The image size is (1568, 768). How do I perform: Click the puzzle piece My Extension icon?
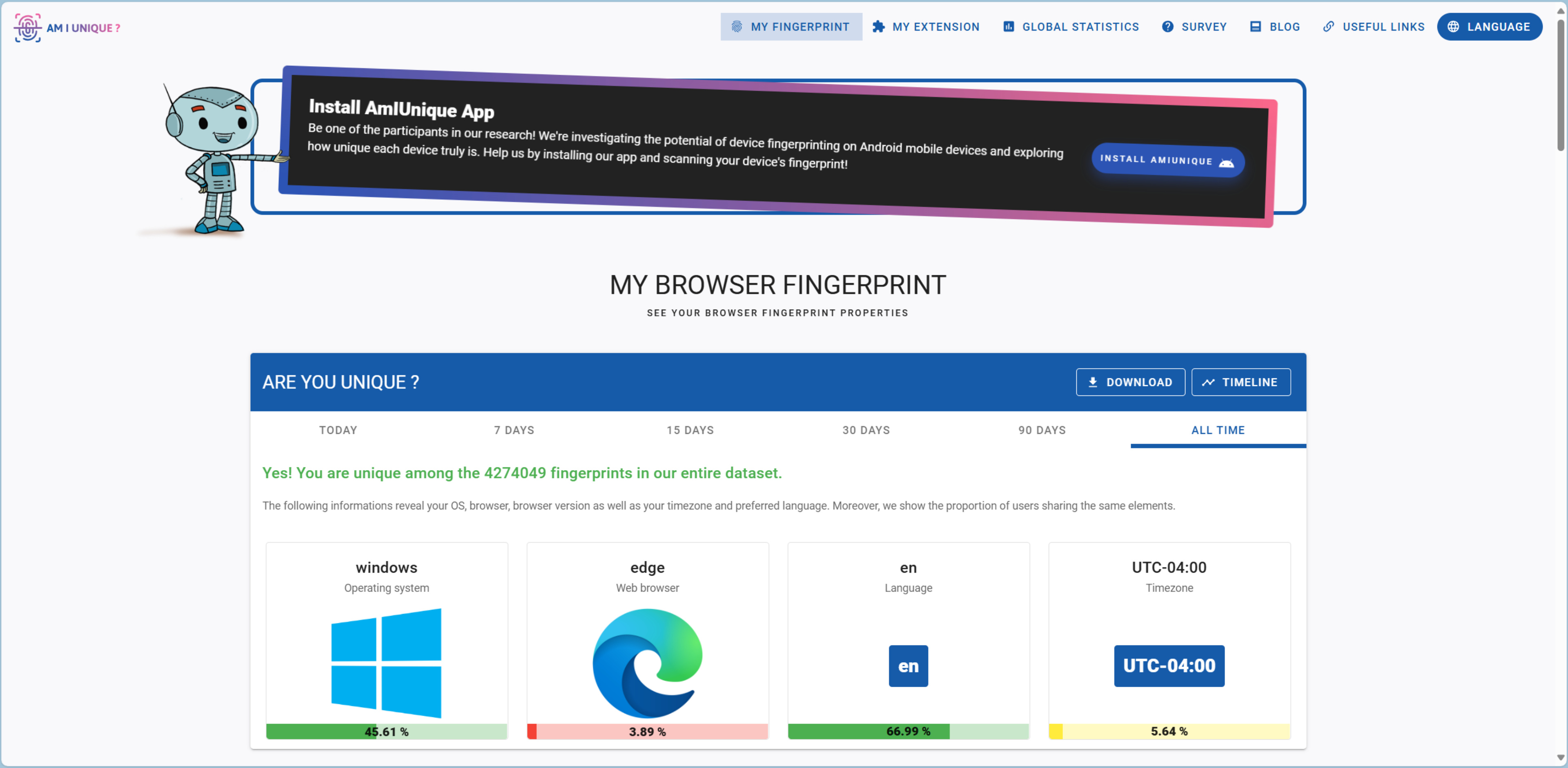878,27
